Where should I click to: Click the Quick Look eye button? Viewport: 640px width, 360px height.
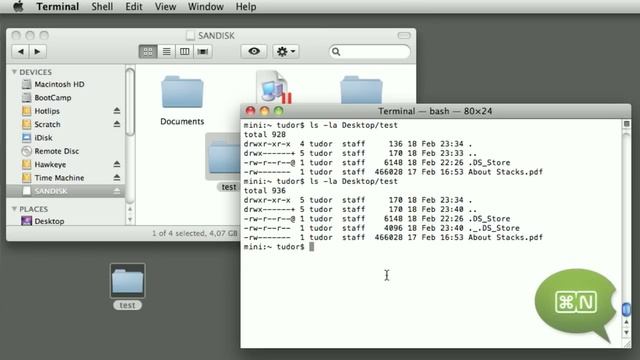point(254,51)
